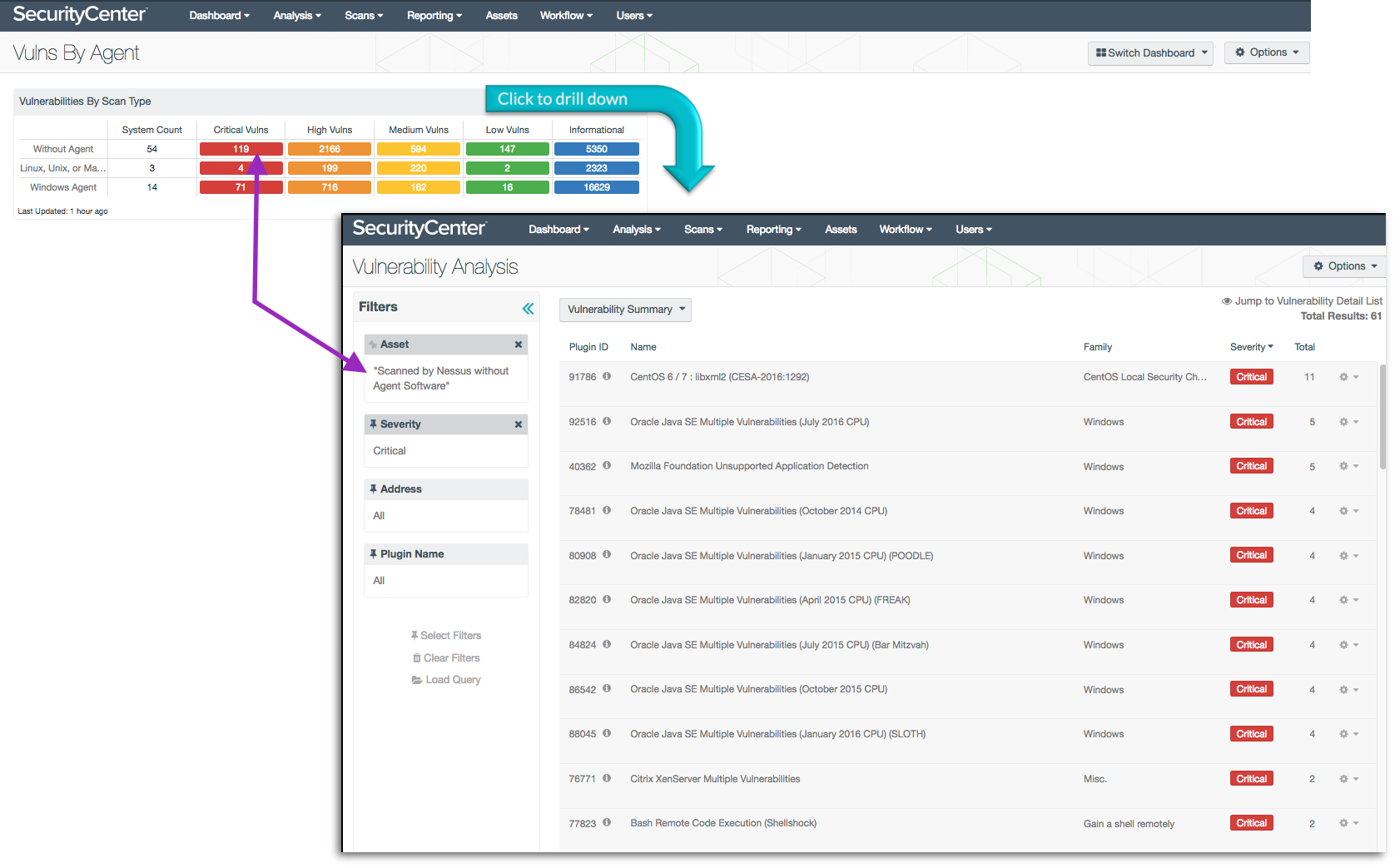
Task: Click Load Query link
Action: (x=446, y=680)
